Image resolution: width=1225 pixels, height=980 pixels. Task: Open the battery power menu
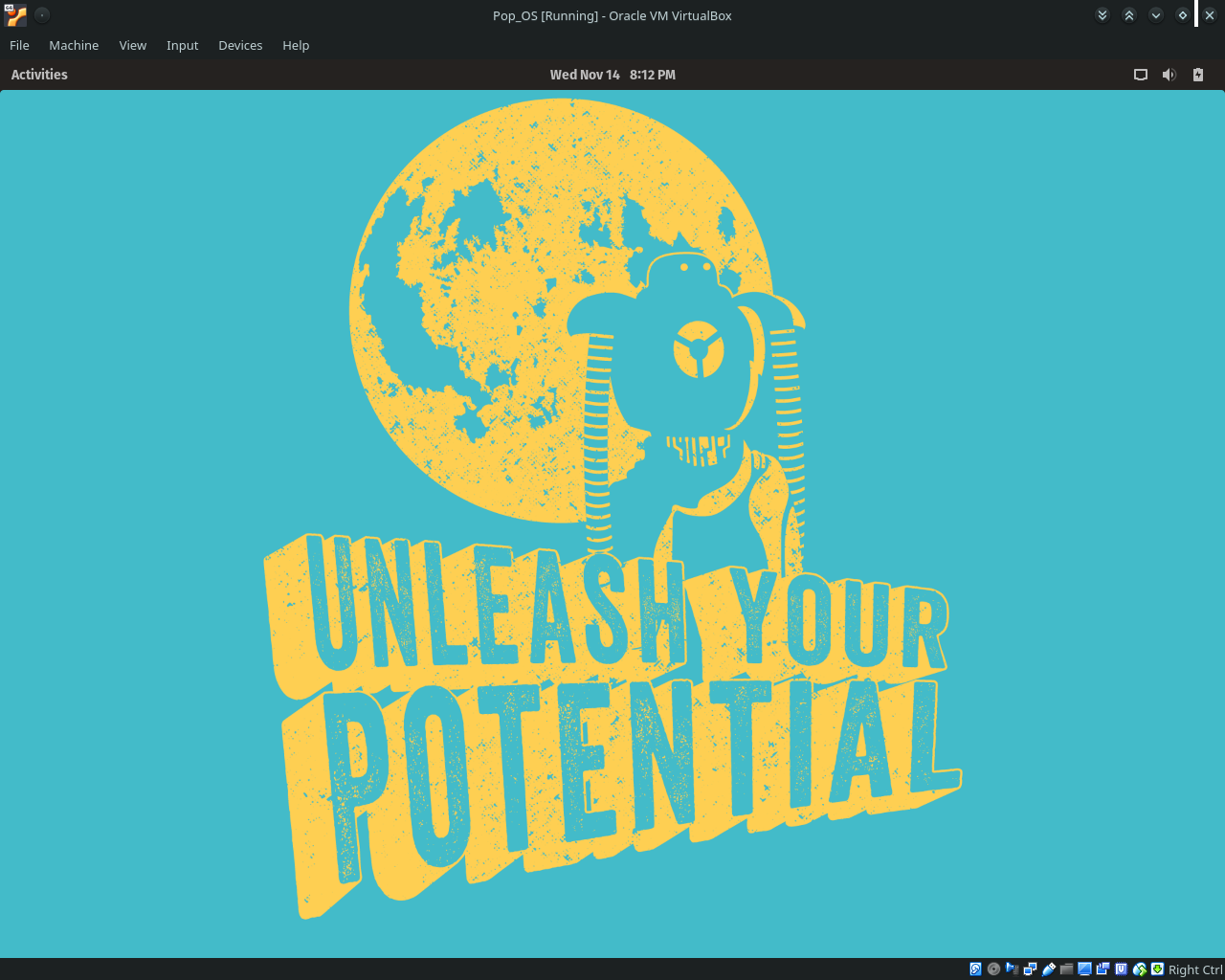click(x=1197, y=74)
